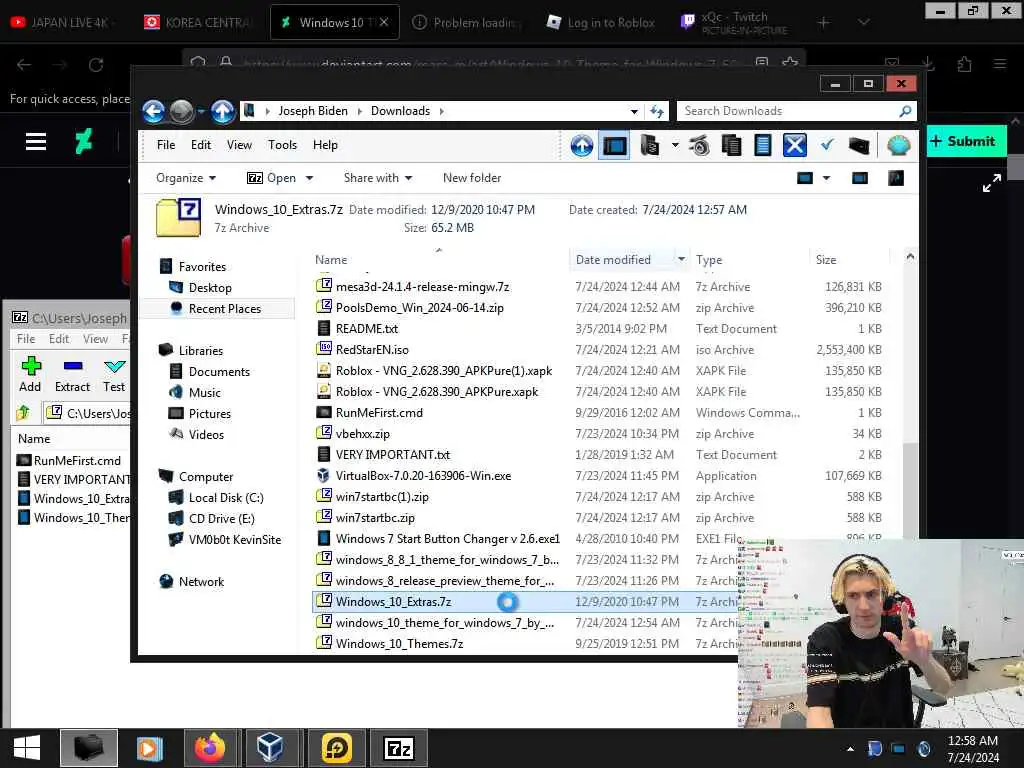This screenshot has height=768, width=1024.
Task: Select CD Drive (E:) in the navigation pane
Action: tap(221, 519)
